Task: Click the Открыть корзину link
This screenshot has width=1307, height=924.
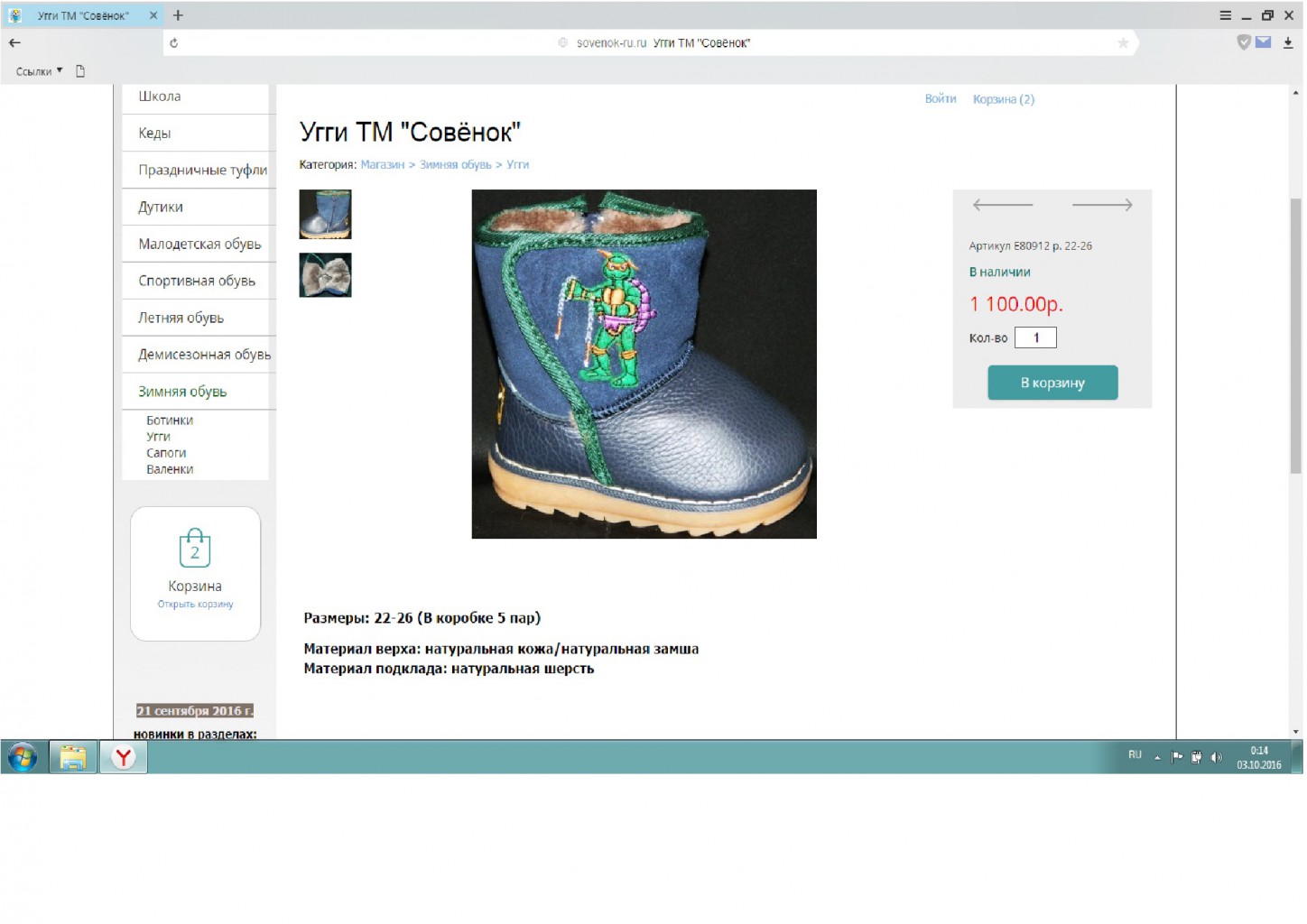Action: tap(195, 605)
